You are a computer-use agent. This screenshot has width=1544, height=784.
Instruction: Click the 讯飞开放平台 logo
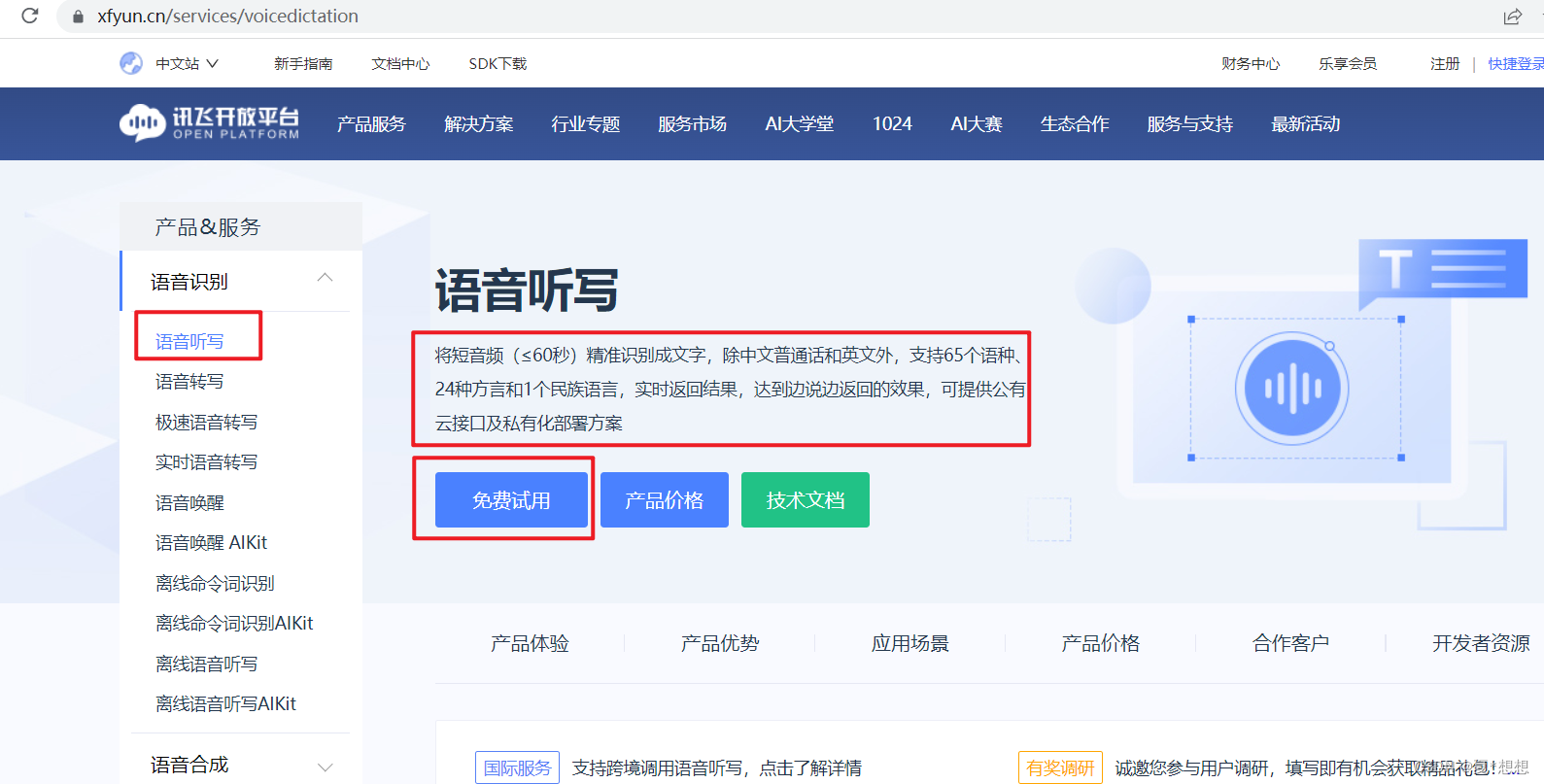209,123
